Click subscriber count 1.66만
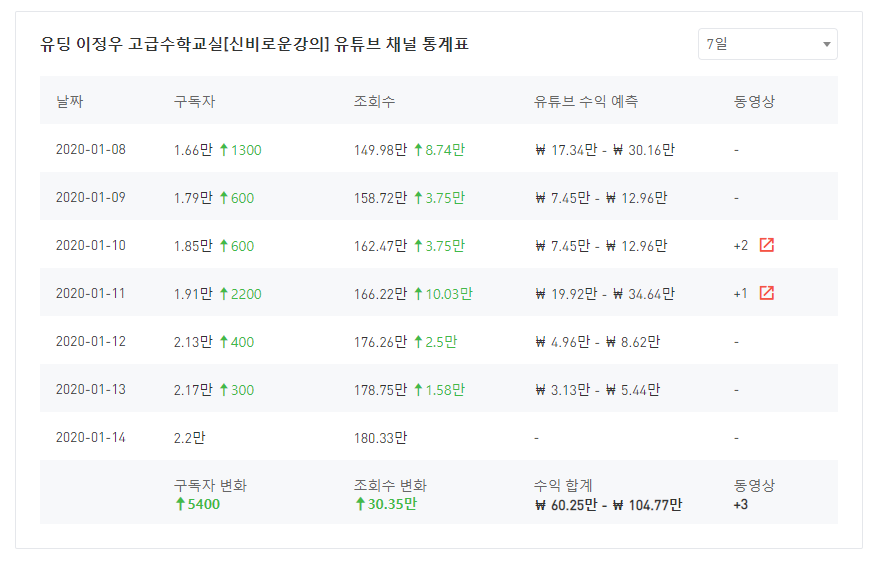 pyautogui.click(x=193, y=150)
